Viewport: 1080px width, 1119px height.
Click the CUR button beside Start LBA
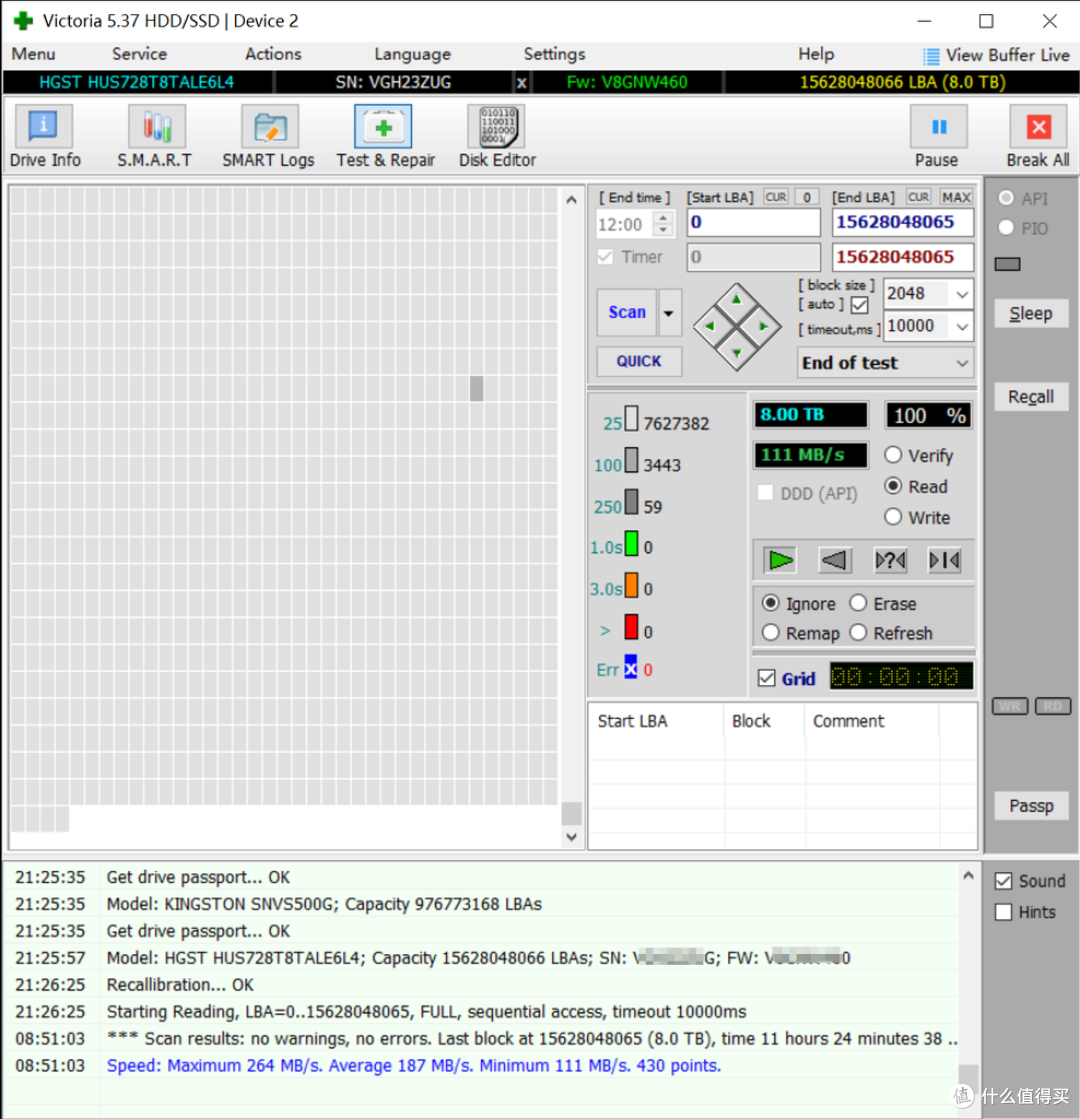tap(775, 197)
